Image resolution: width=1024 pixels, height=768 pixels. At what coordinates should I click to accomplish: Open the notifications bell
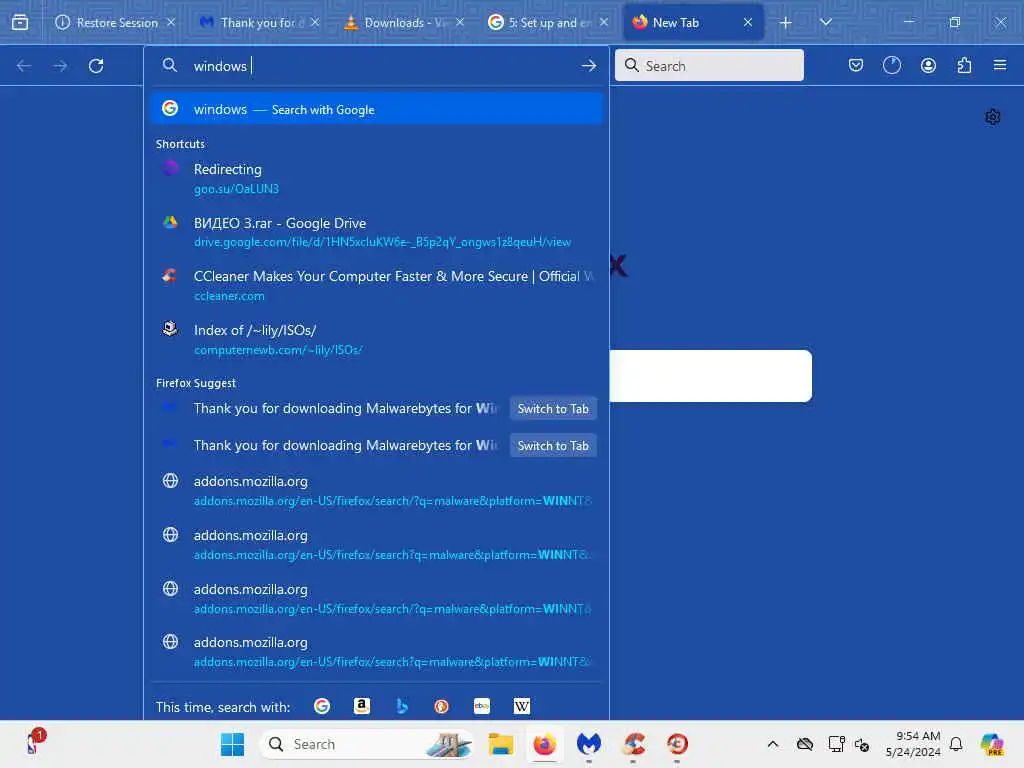coord(956,744)
